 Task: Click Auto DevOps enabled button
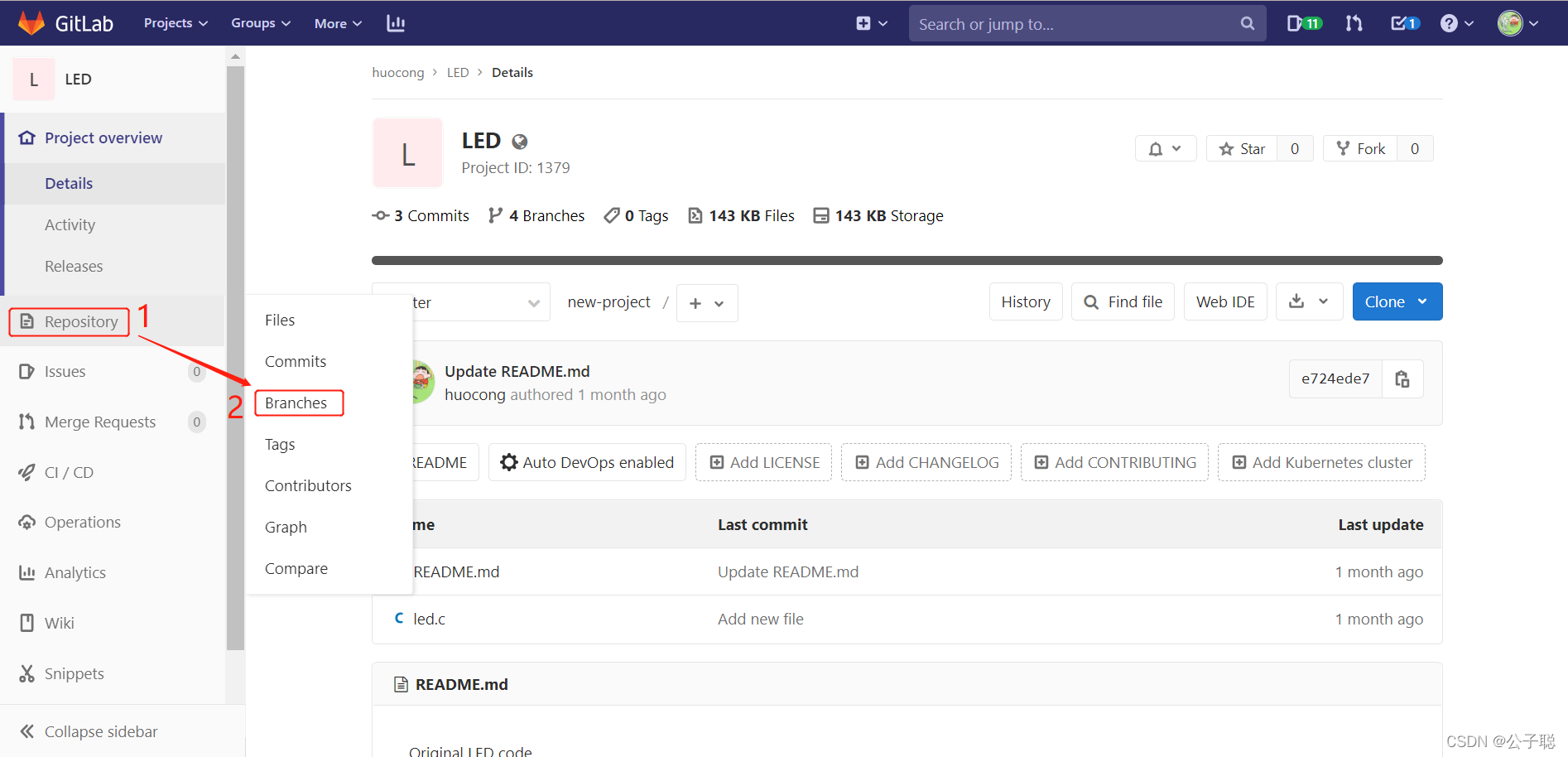click(587, 462)
